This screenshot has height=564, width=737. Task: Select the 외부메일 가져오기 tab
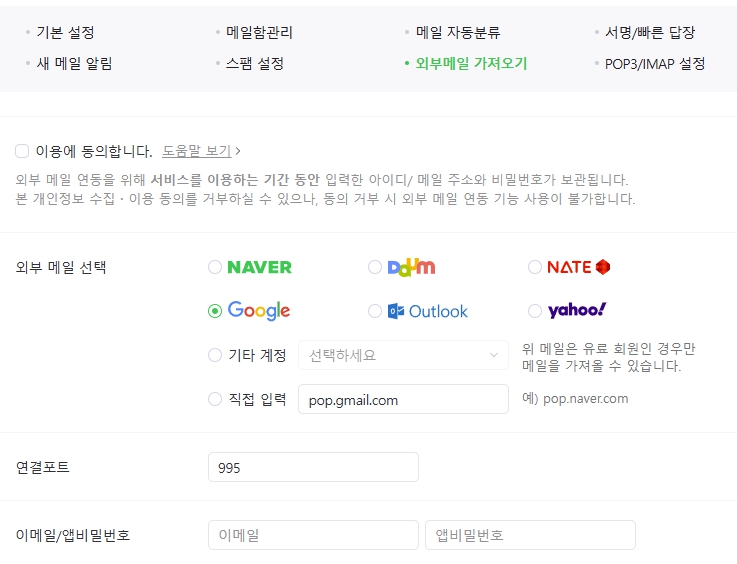[471, 63]
